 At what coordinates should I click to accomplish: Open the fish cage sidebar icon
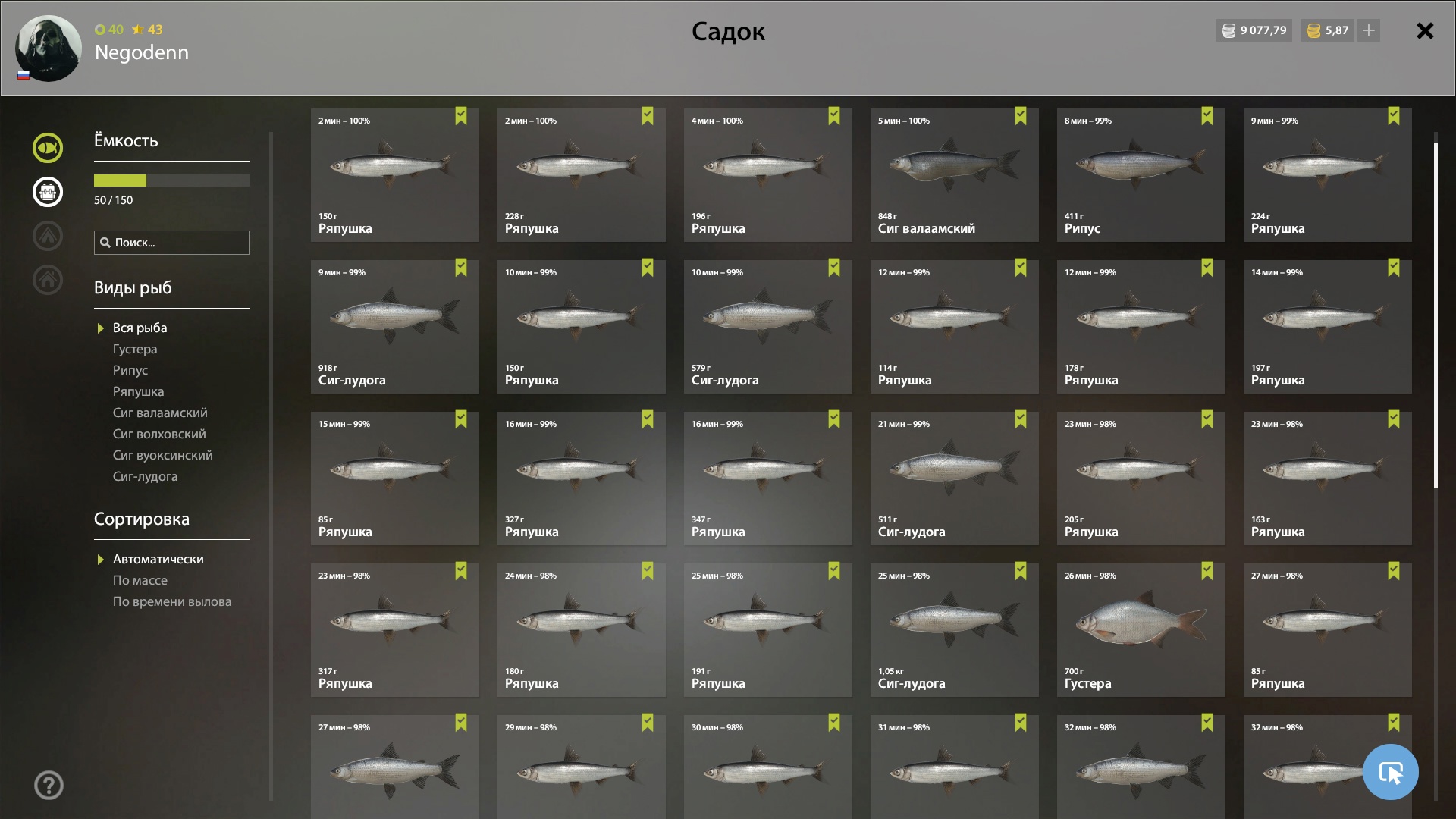click(48, 192)
